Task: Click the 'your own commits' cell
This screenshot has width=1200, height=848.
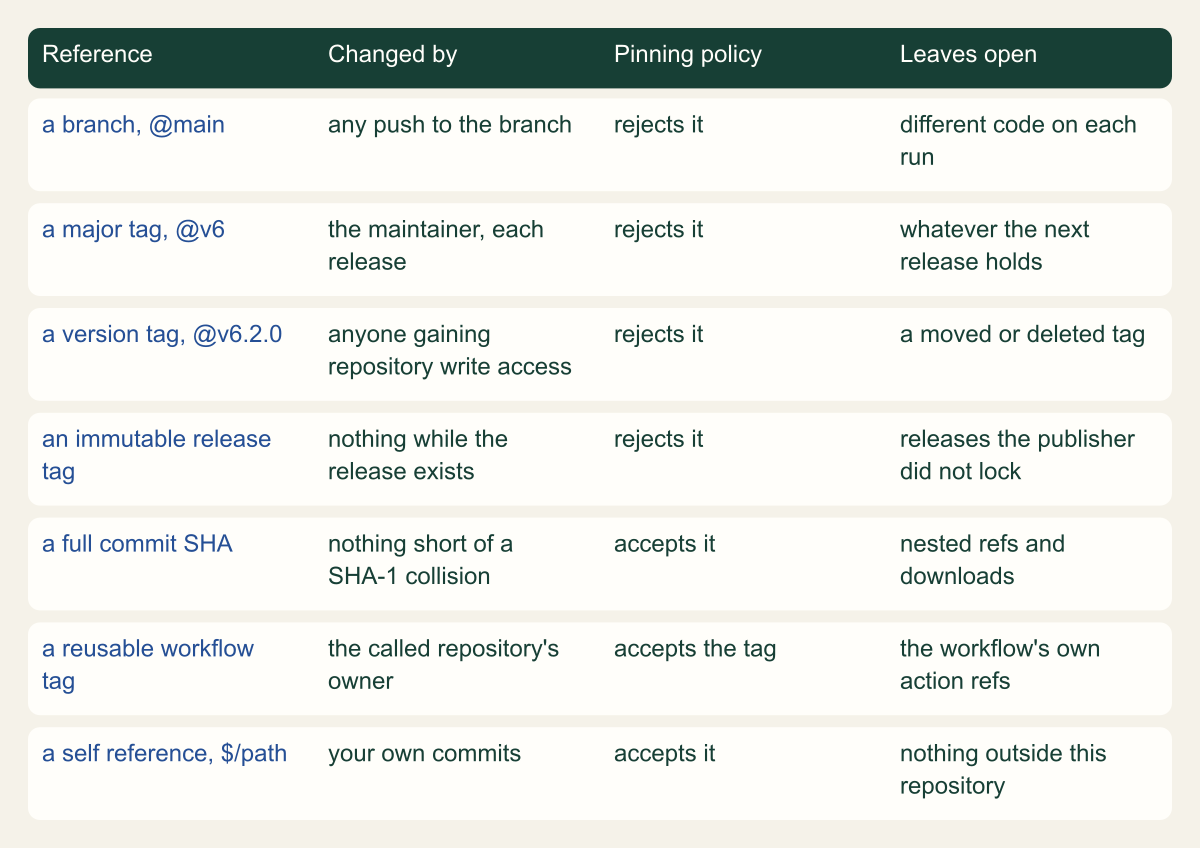Action: click(424, 752)
